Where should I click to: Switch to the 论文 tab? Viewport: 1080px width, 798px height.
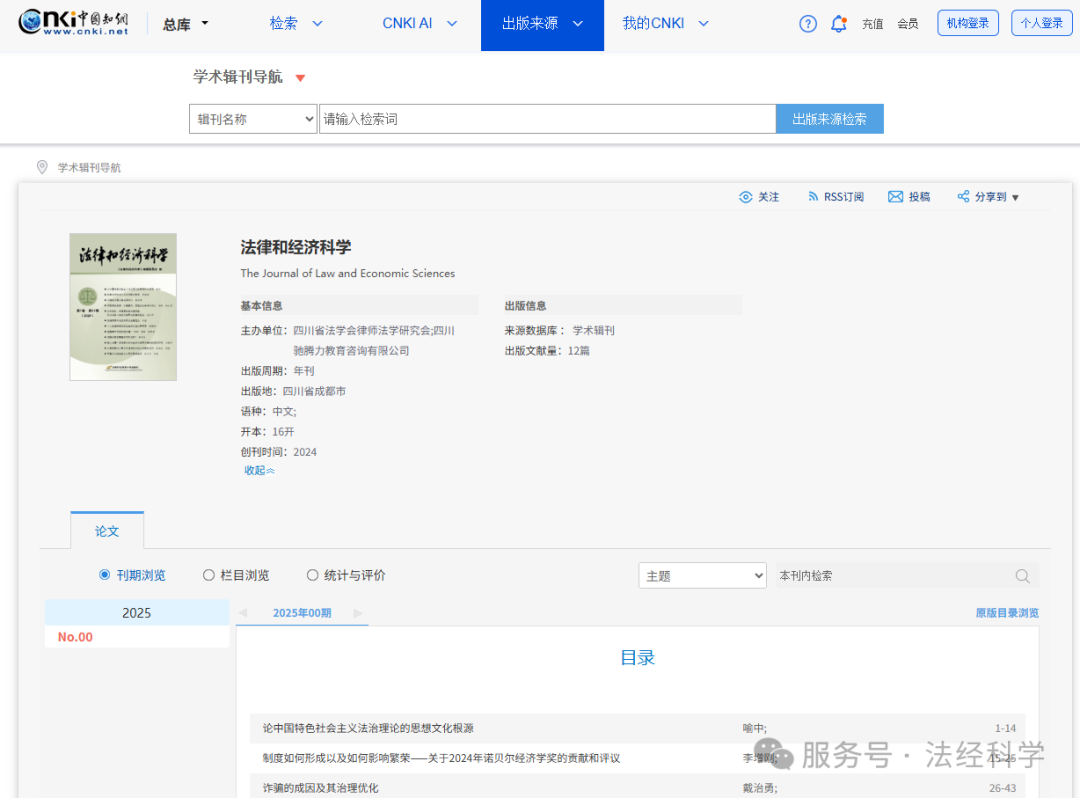pos(107,531)
